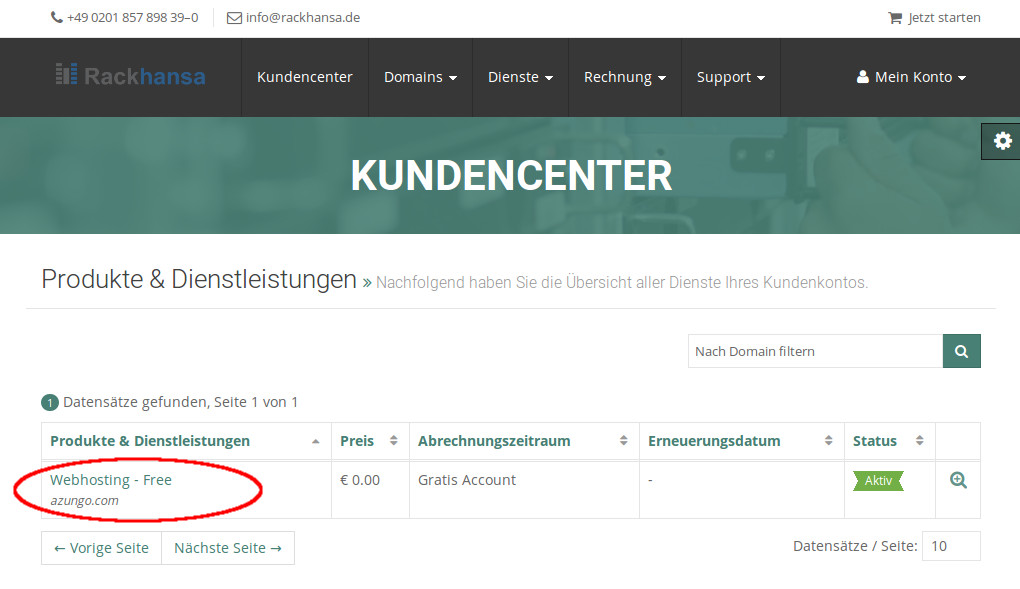Focus the Nach Domain filtern field
Screen dimensions: 1020x589
pyautogui.click(x=815, y=351)
